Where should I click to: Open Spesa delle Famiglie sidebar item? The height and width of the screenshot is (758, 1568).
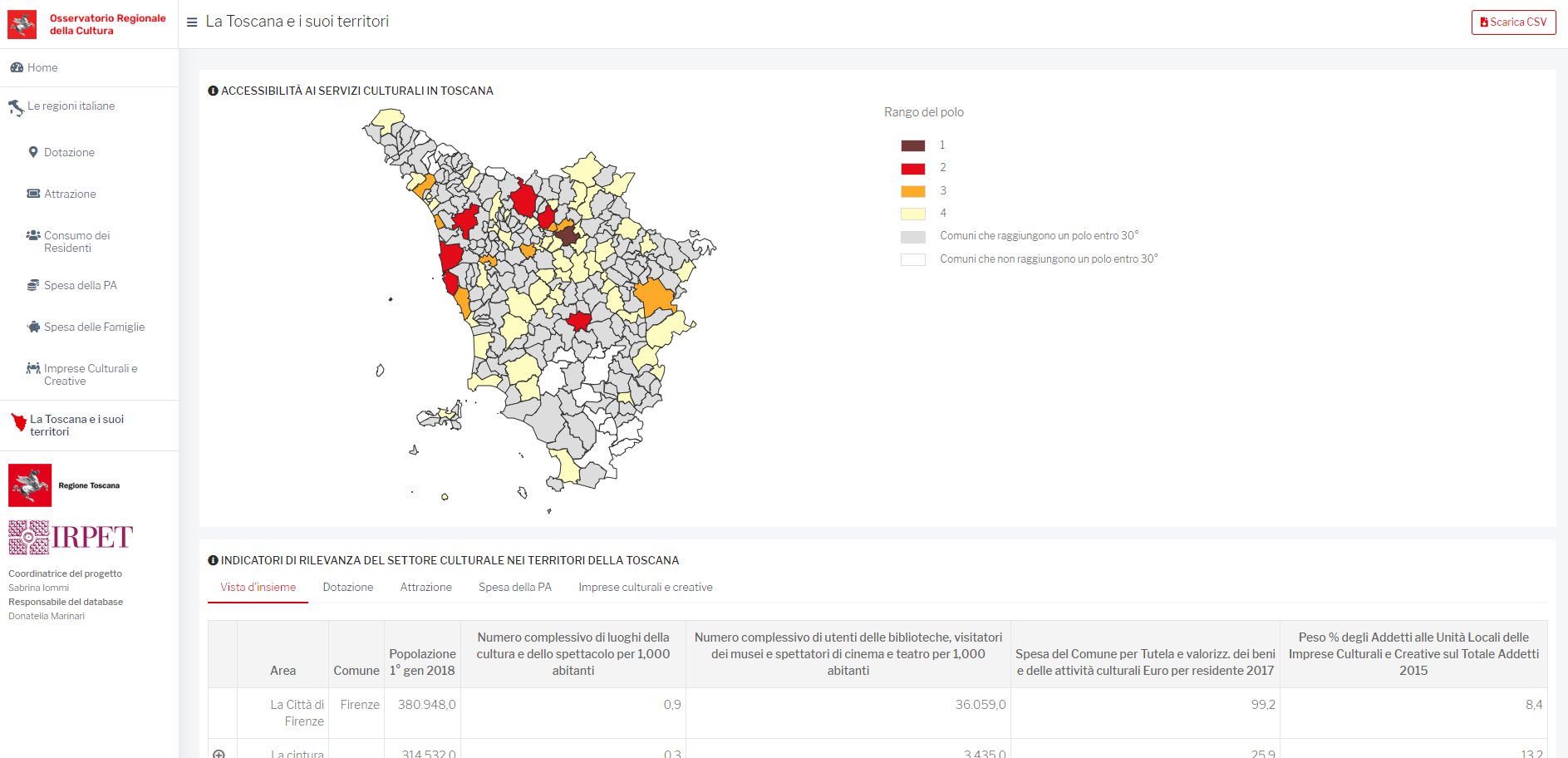(x=94, y=327)
